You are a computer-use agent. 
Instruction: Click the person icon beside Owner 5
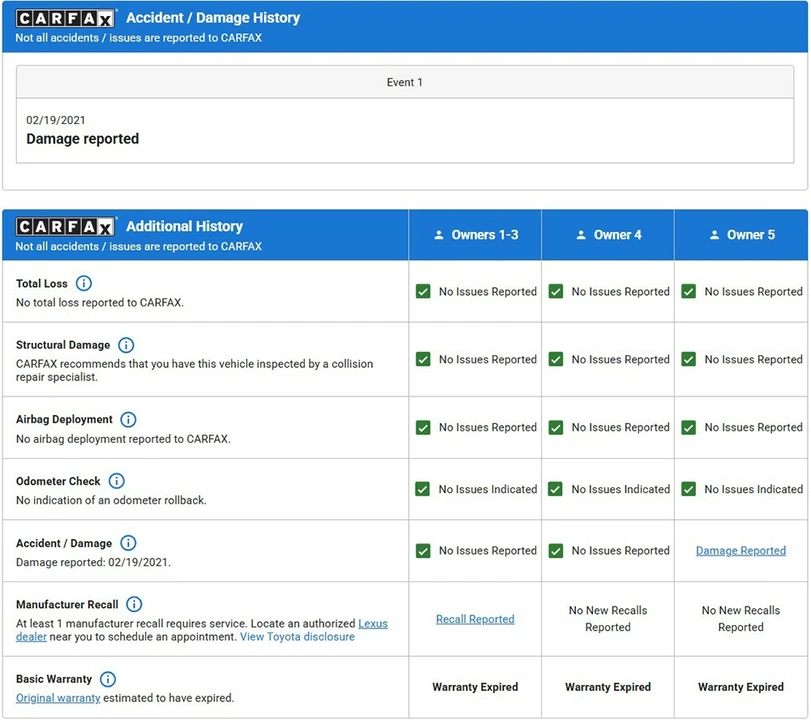(x=714, y=235)
